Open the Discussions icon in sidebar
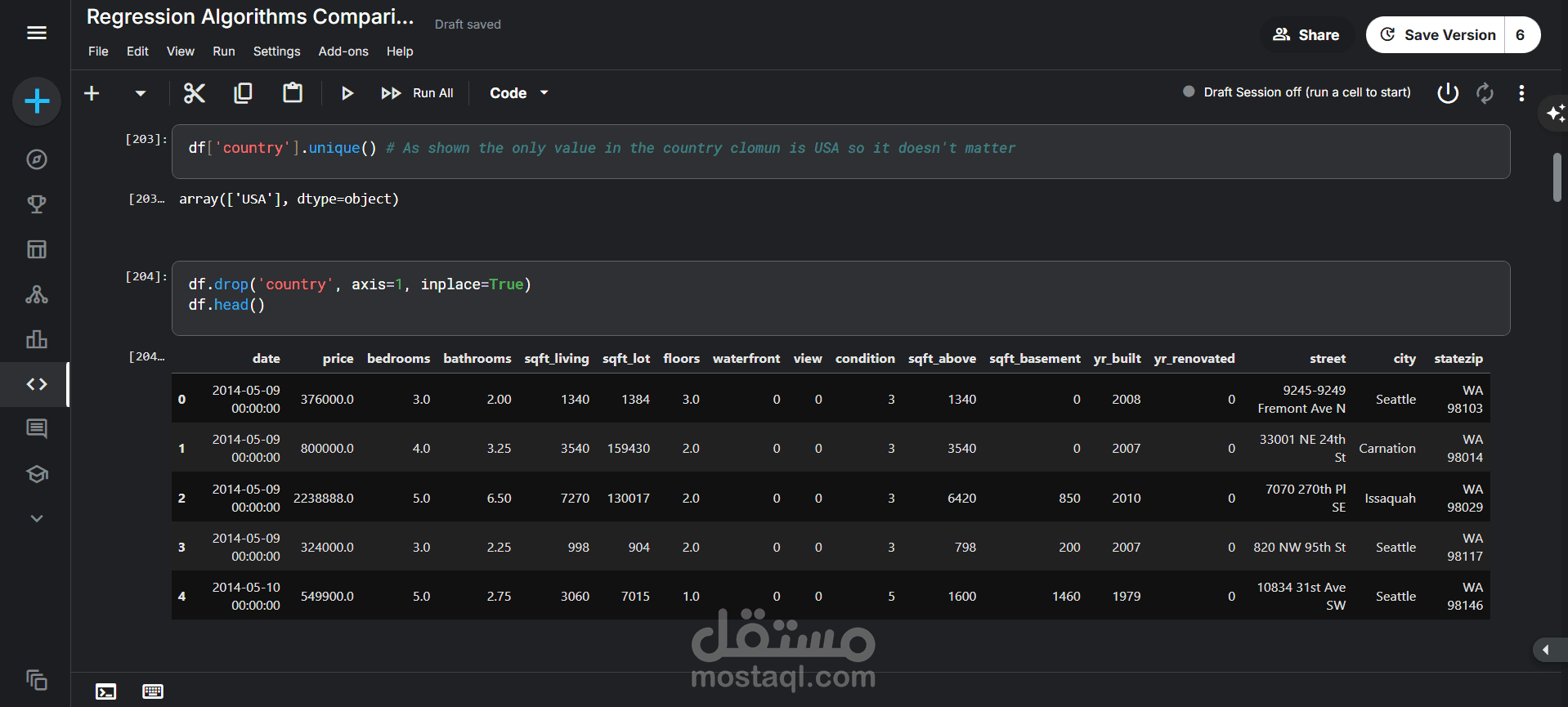Image resolution: width=1568 pixels, height=707 pixels. [37, 428]
